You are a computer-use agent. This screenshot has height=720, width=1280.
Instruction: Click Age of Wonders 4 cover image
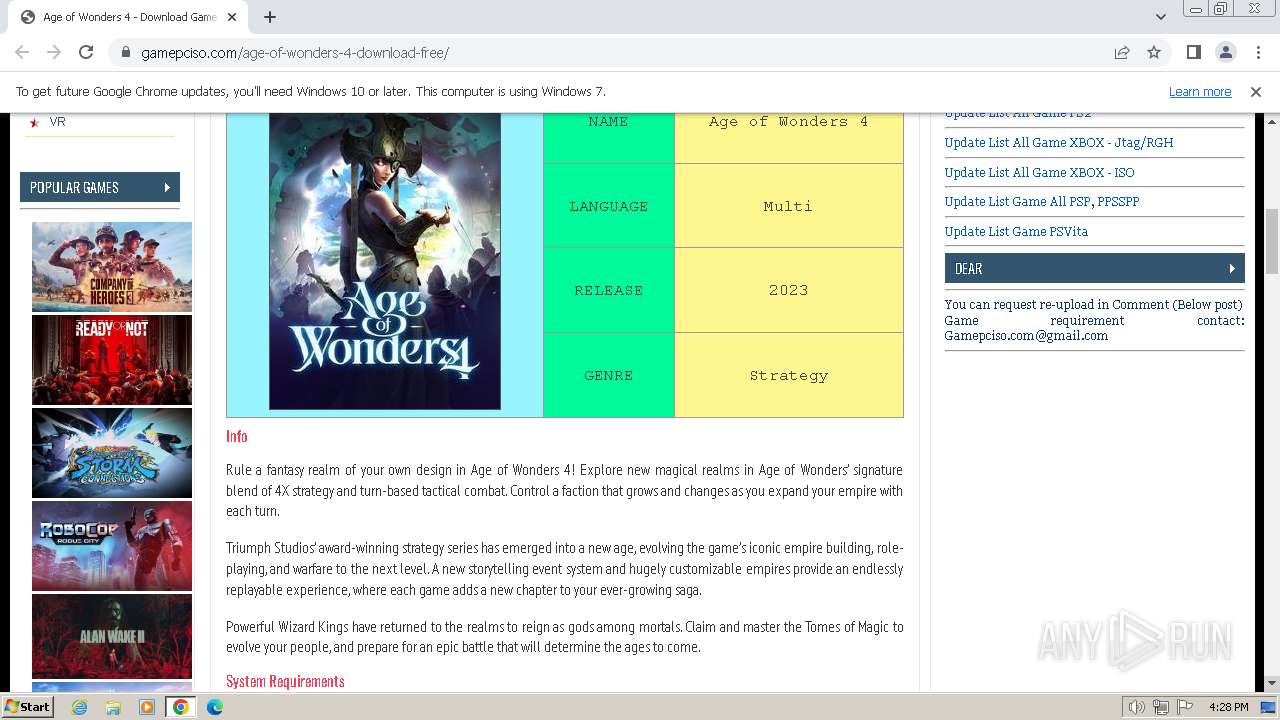[385, 262]
